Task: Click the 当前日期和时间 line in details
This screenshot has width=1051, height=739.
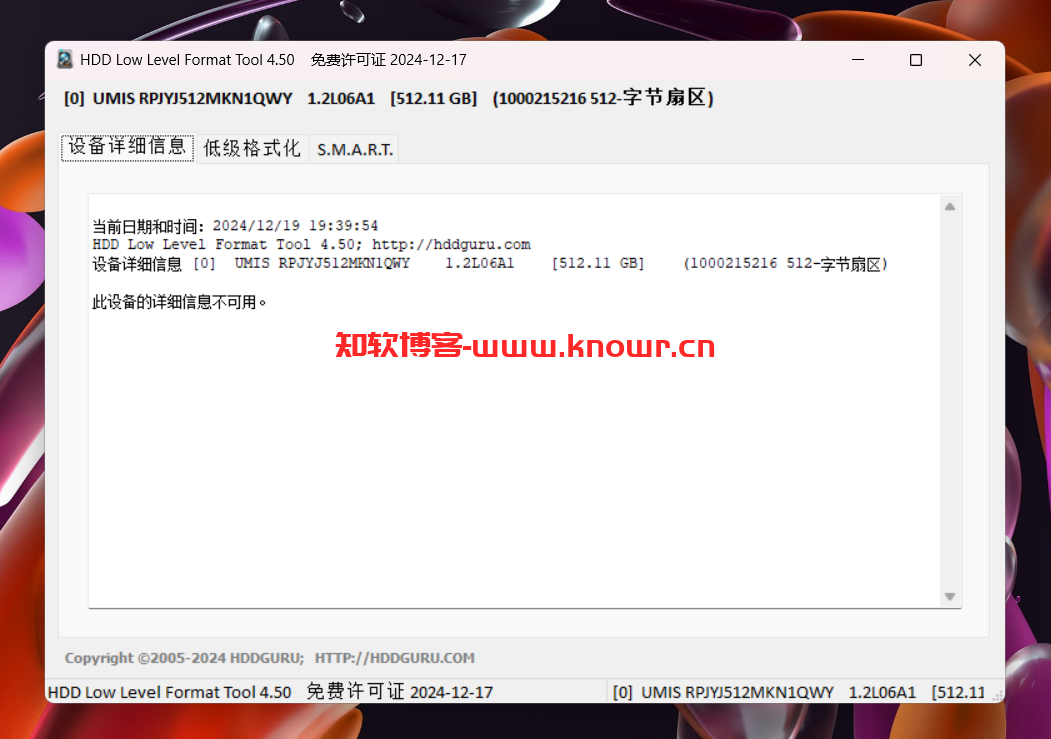Action: tap(235, 226)
